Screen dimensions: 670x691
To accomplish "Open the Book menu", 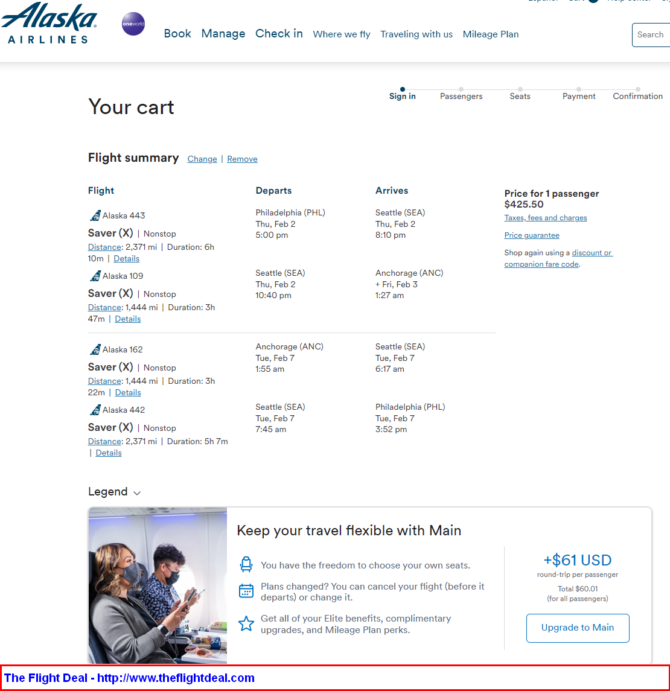I will [x=177, y=33].
